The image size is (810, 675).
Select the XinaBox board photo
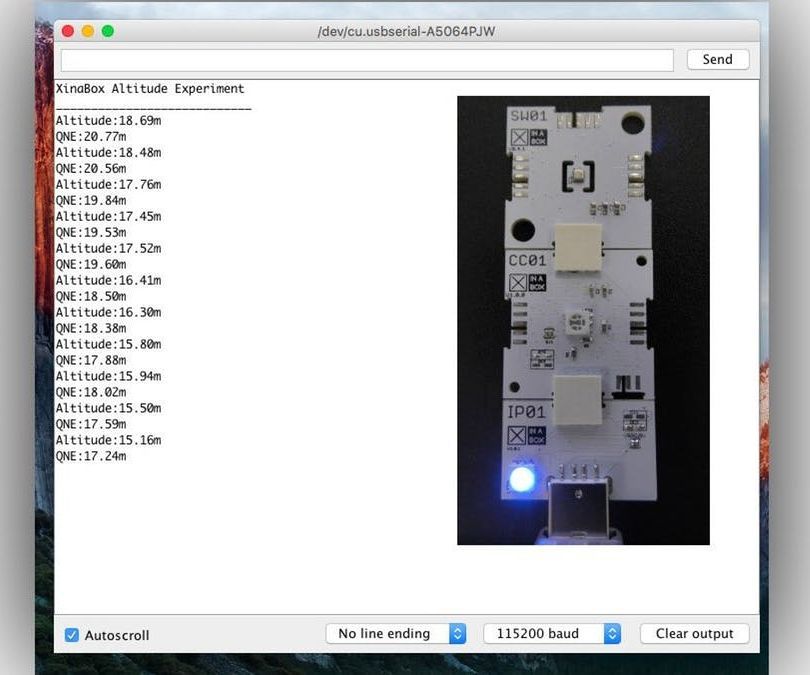pos(583,320)
